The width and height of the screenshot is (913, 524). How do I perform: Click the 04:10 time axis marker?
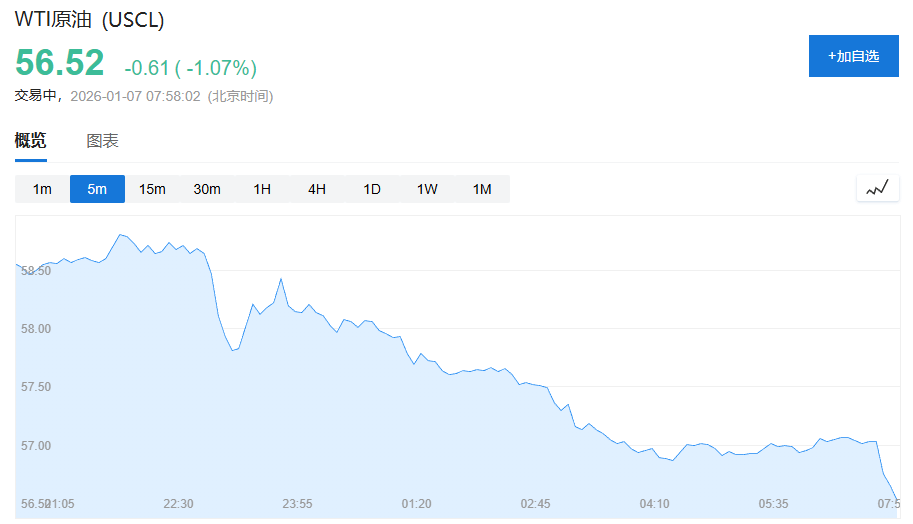pyautogui.click(x=655, y=503)
